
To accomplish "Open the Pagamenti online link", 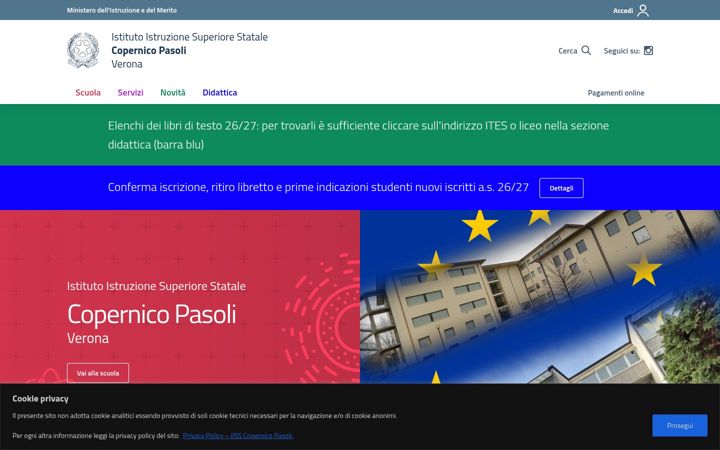I will 616,93.
